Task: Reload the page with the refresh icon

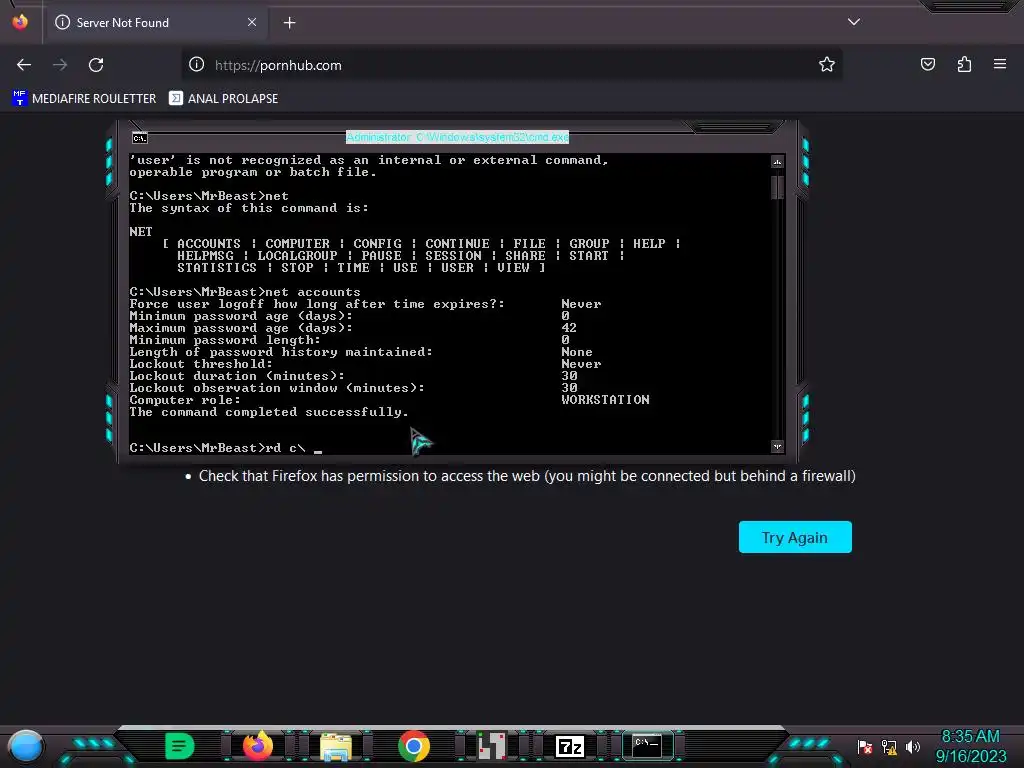Action: [96, 65]
